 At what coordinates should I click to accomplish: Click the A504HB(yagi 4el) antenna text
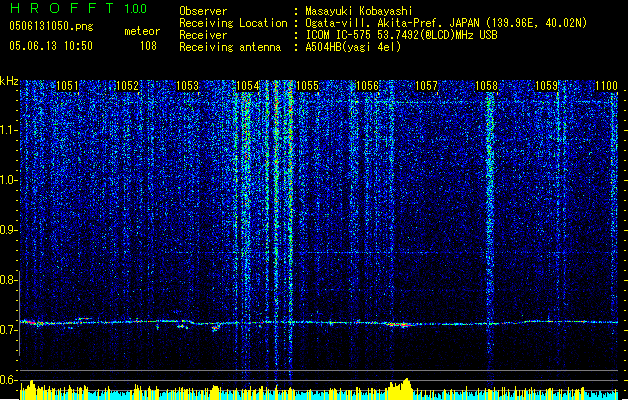click(x=353, y=47)
